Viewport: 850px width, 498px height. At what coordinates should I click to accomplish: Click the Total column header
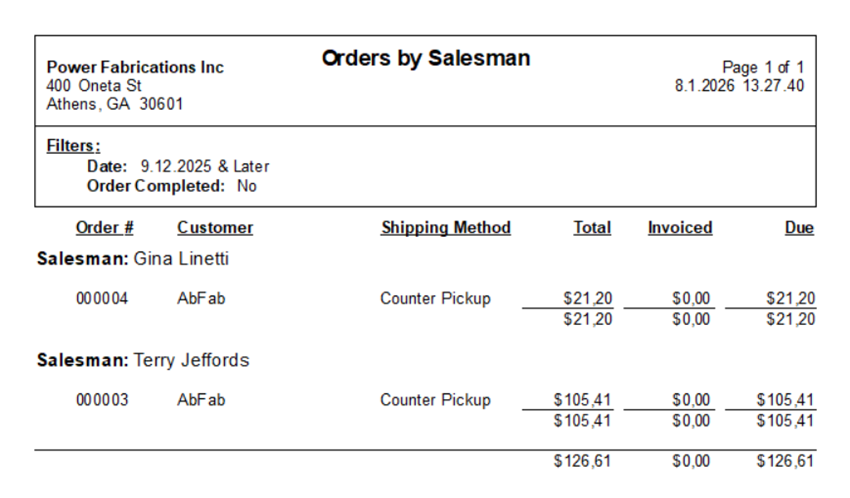pyautogui.click(x=592, y=228)
